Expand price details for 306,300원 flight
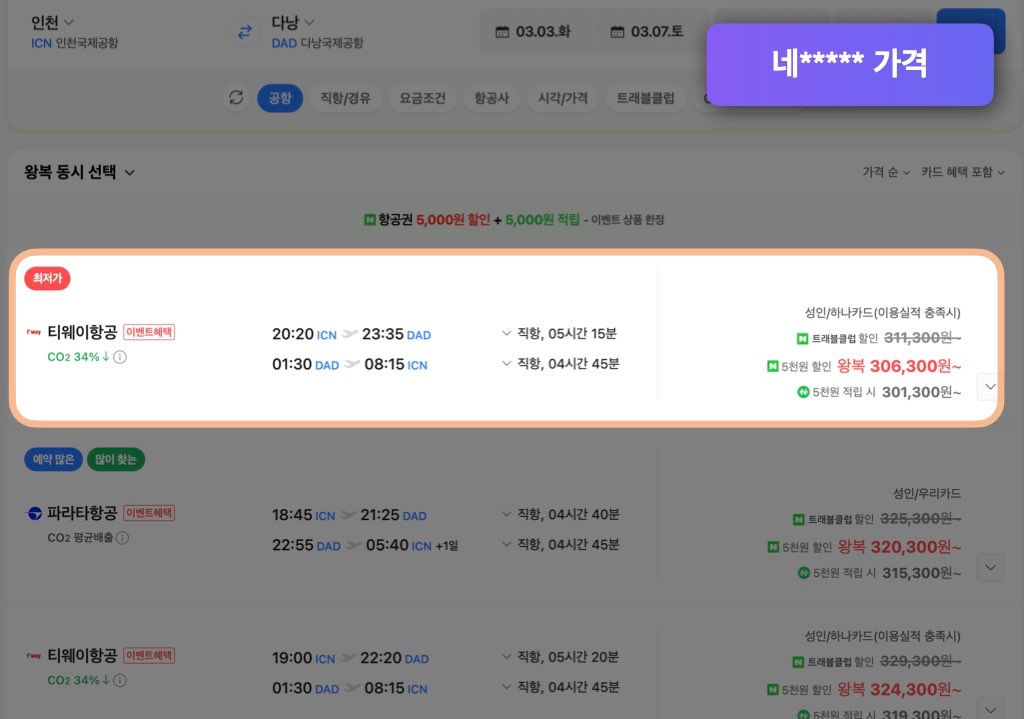The image size is (1024, 719). click(989, 386)
